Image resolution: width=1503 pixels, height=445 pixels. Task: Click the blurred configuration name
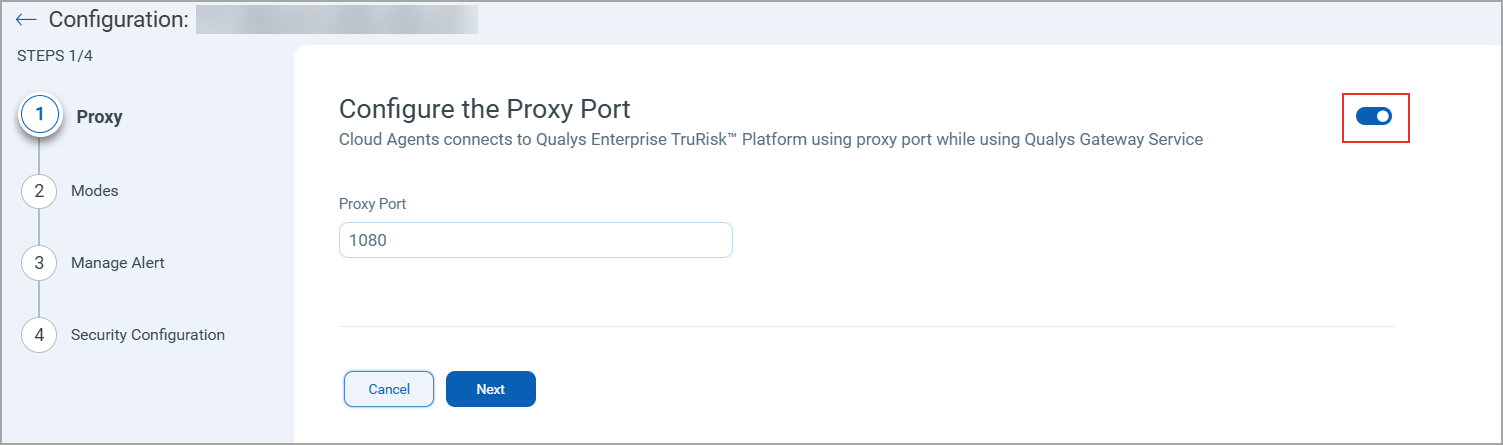[x=337, y=19]
